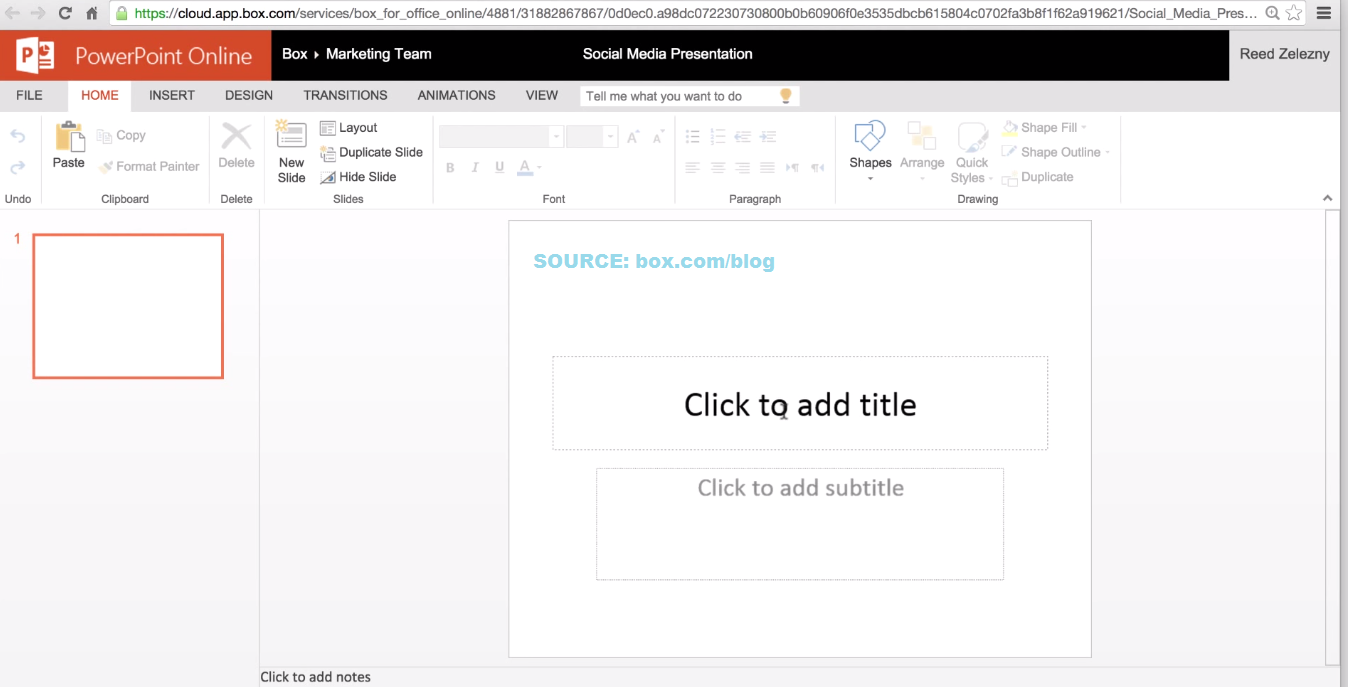Click the Hide Slide icon
1366x687 pixels.
pyautogui.click(x=328, y=177)
